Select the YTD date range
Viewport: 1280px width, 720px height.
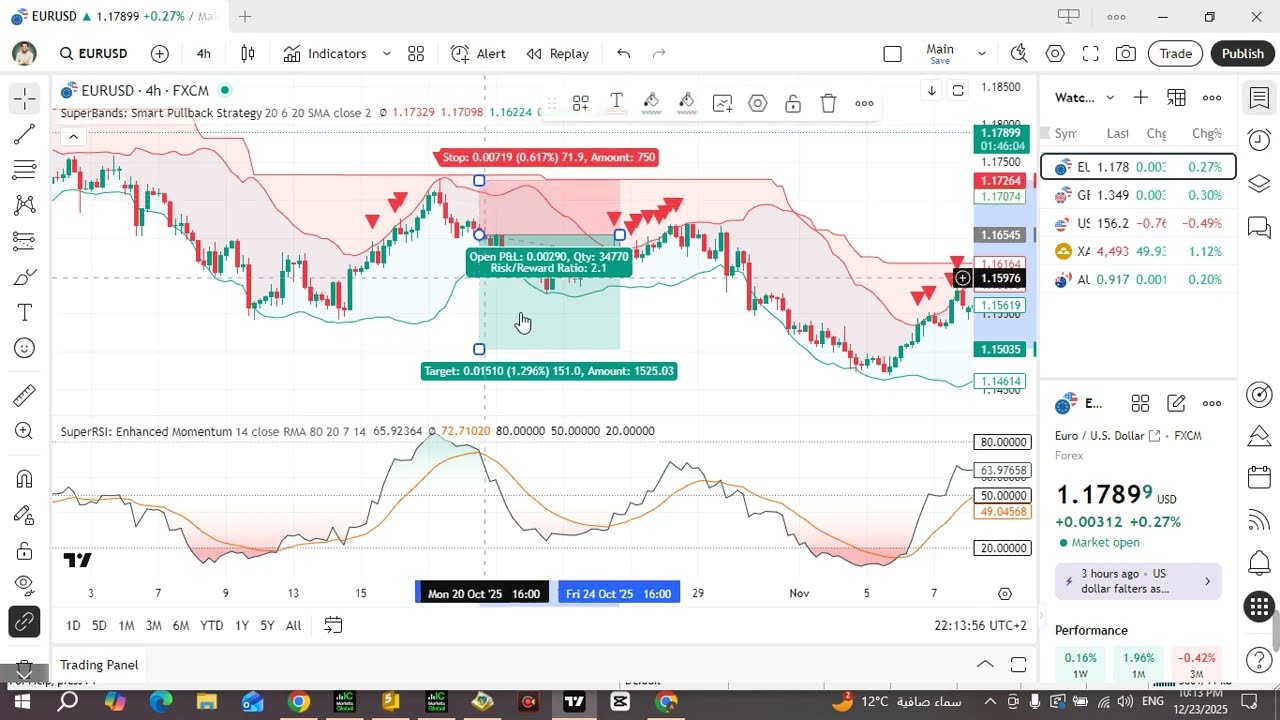211,626
